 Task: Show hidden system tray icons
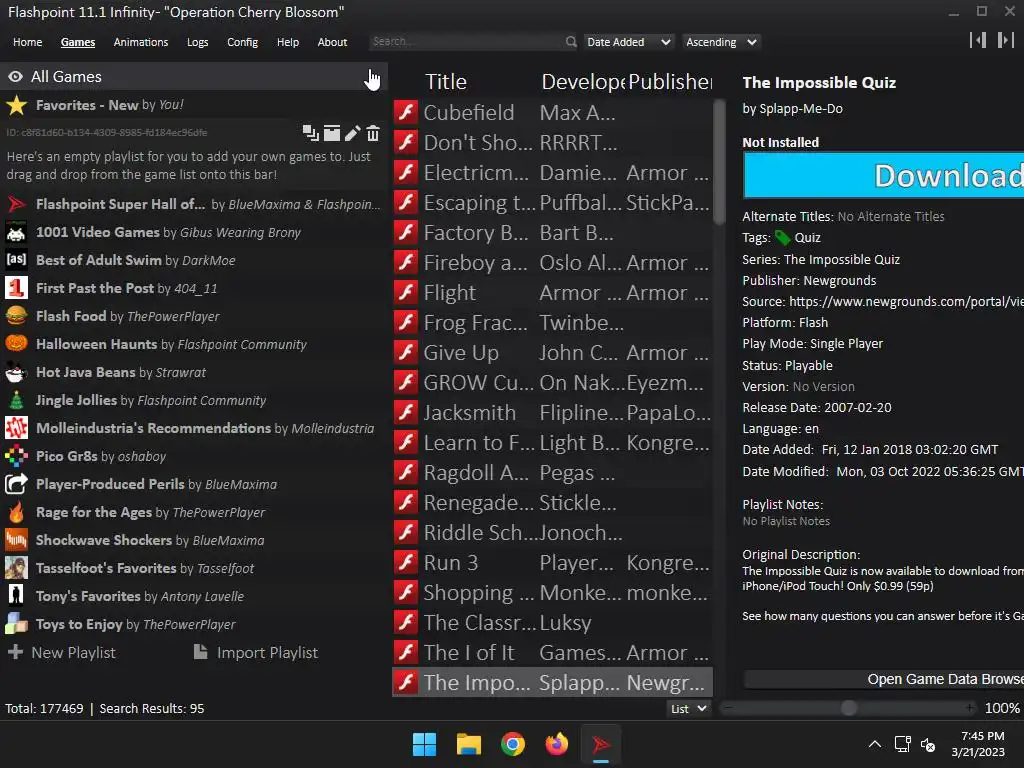coord(874,744)
